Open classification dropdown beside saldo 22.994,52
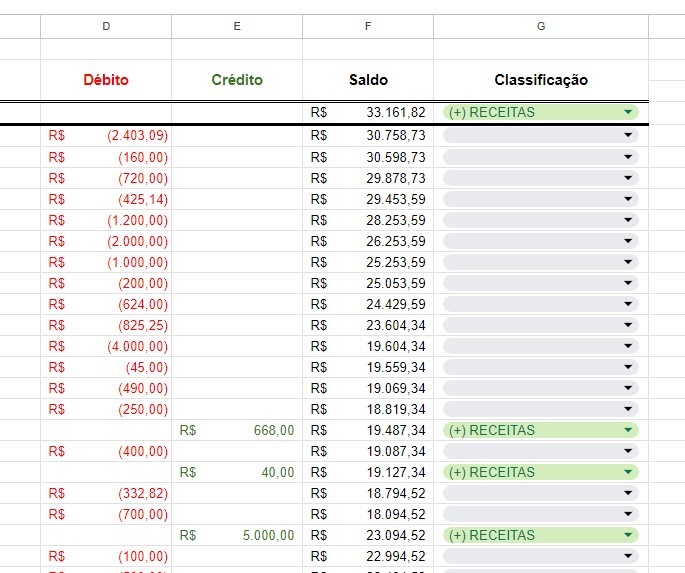This screenshot has width=685, height=573. click(541, 556)
